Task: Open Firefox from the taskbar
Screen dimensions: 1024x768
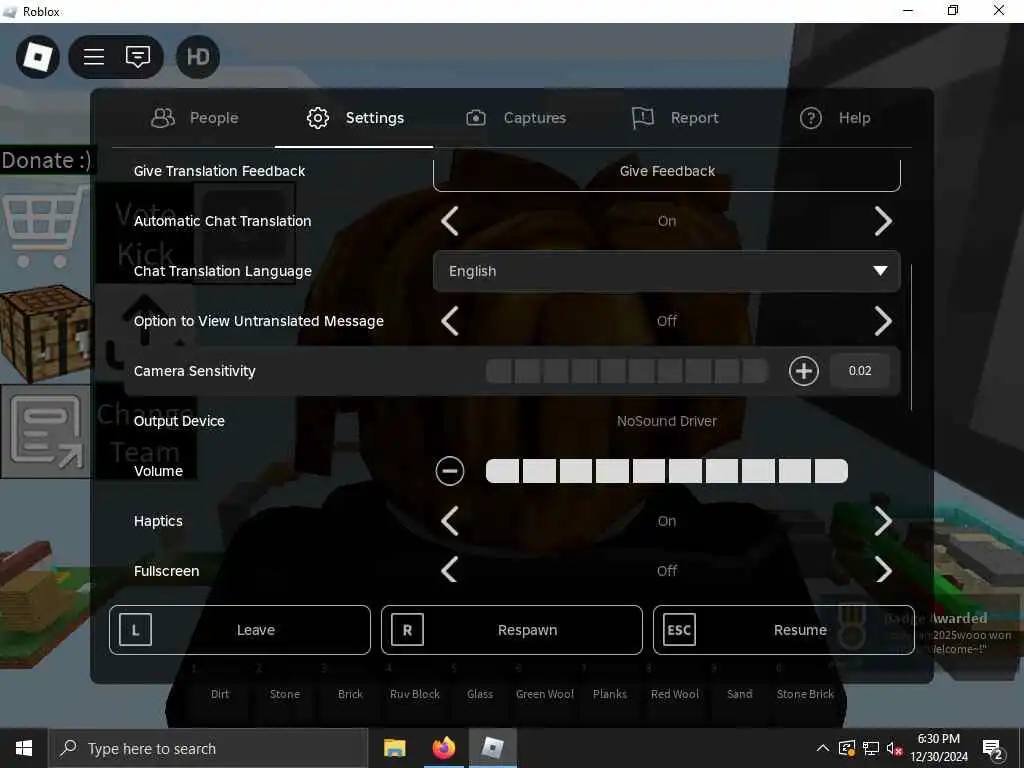Action: 443,748
